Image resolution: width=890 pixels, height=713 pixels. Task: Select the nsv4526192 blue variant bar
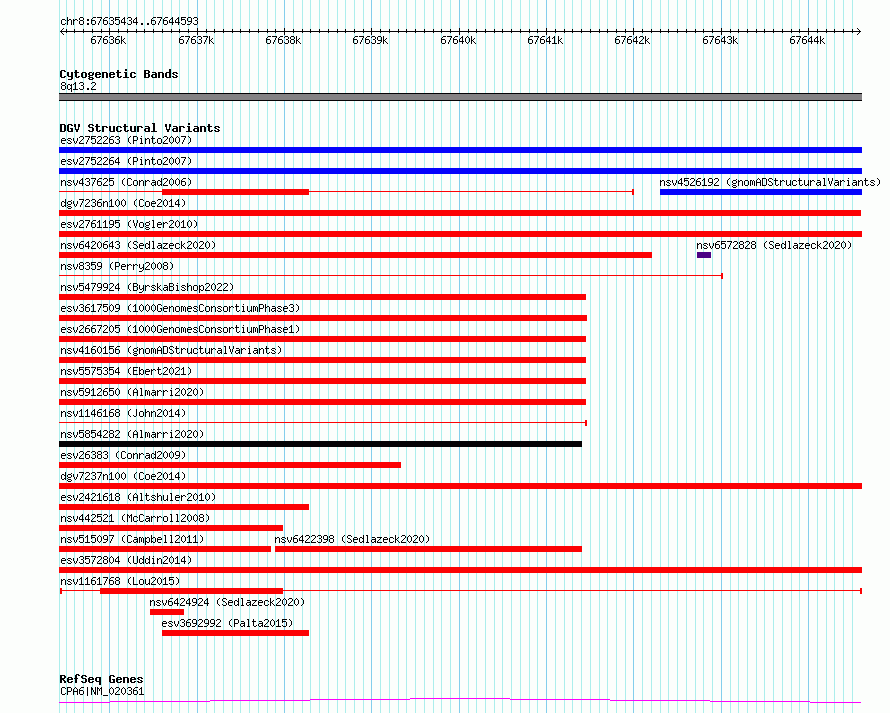coord(761,192)
